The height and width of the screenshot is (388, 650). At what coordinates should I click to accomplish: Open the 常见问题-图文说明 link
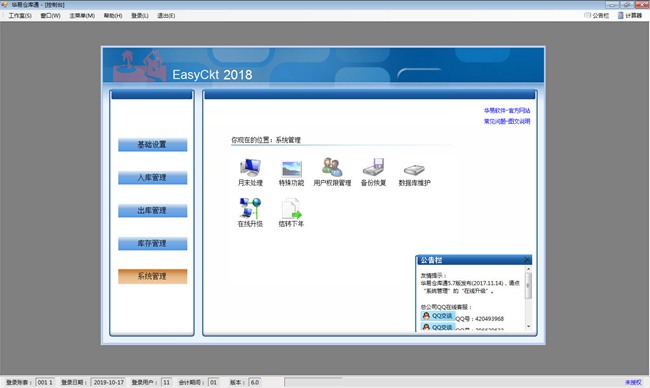(x=507, y=121)
